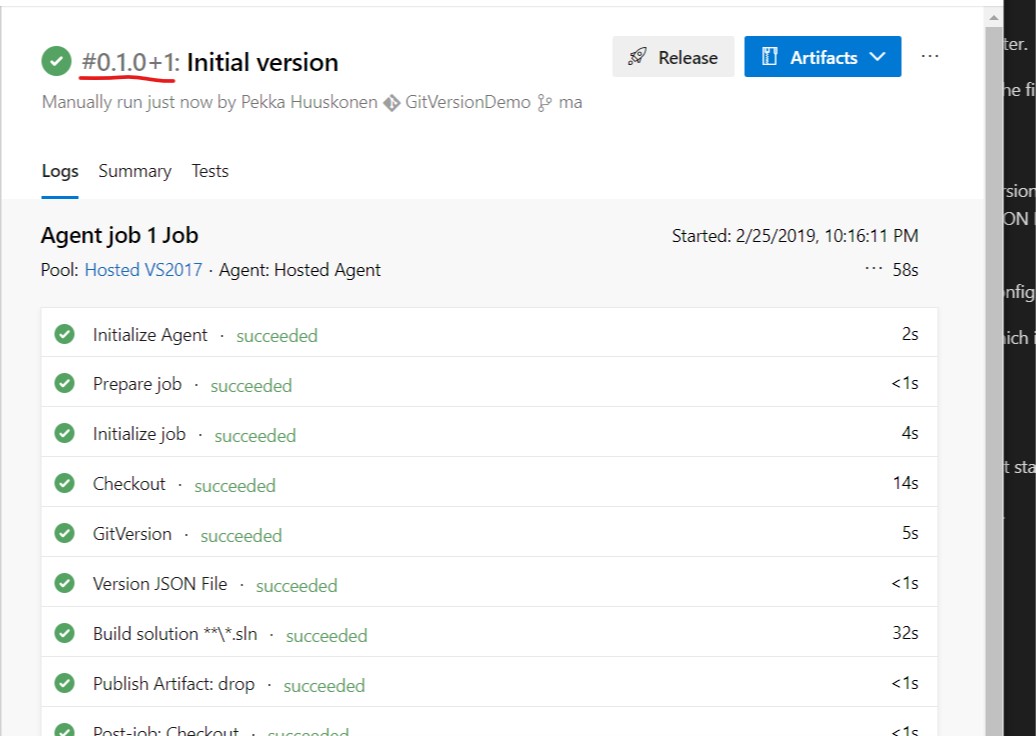Open the Release button

(673, 57)
